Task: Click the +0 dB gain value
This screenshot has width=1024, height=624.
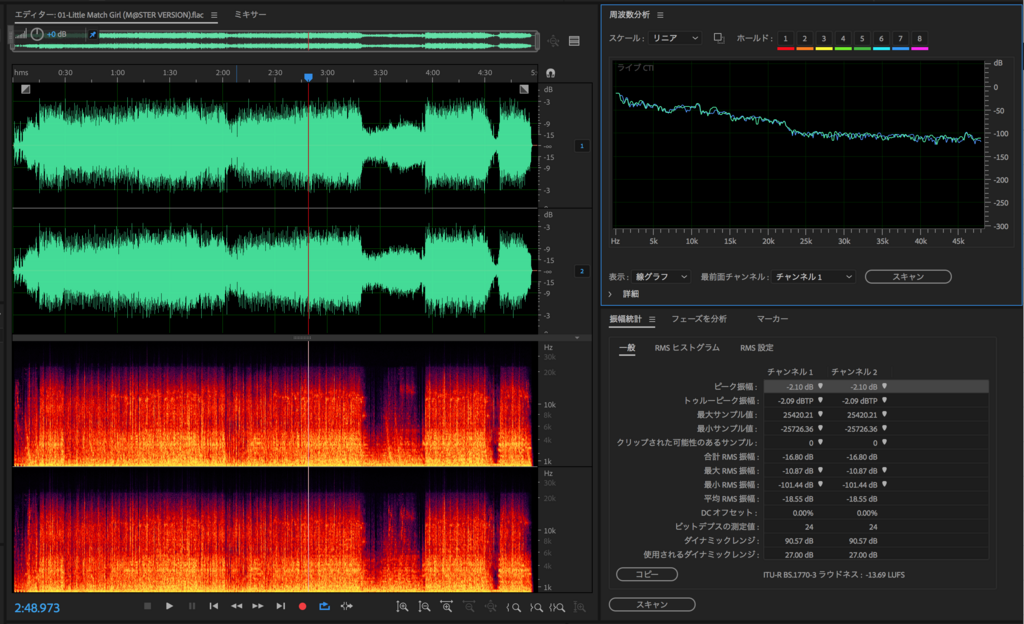Action: tap(56, 35)
